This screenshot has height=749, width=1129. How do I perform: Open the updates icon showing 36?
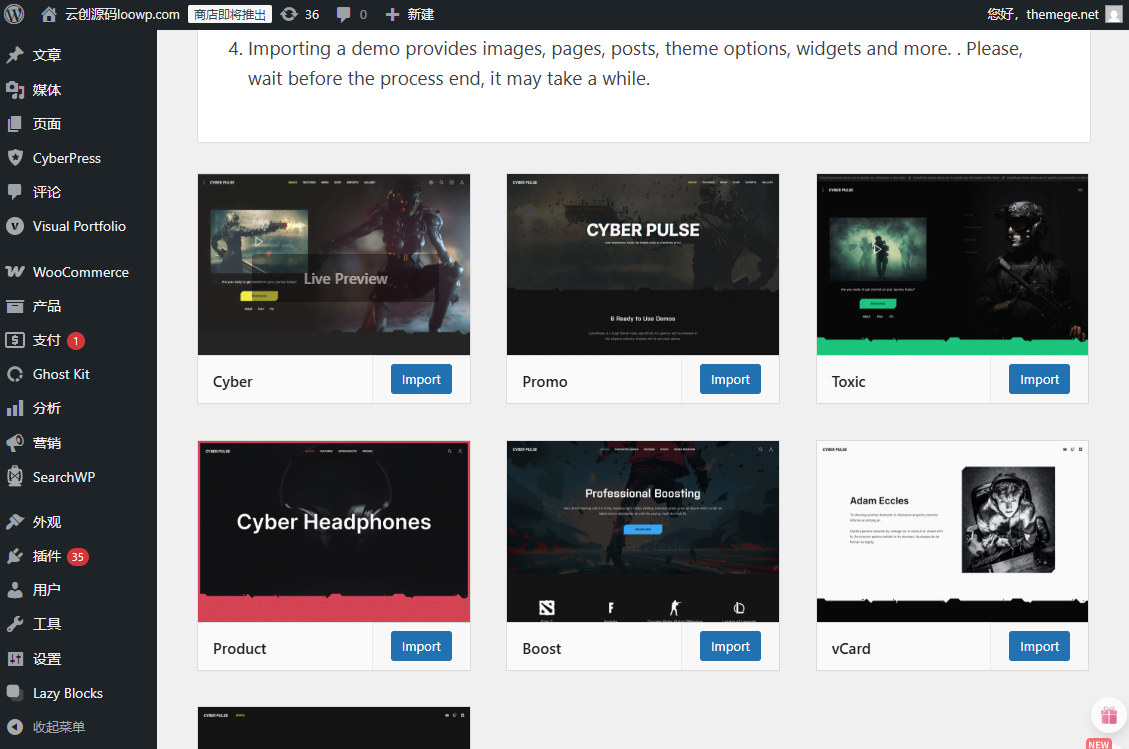coord(289,14)
